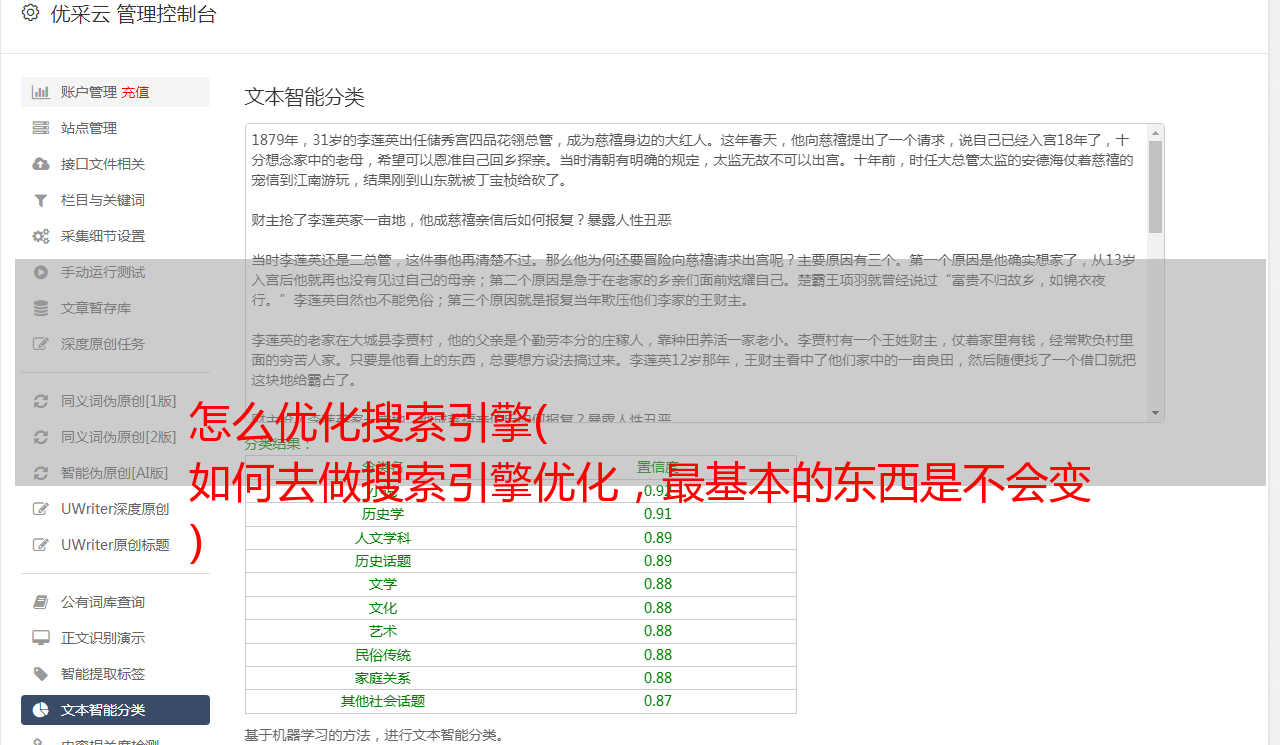Click the 优采云 管理控制台 title text
Image resolution: width=1280 pixels, height=745 pixels.
pyautogui.click(x=133, y=14)
